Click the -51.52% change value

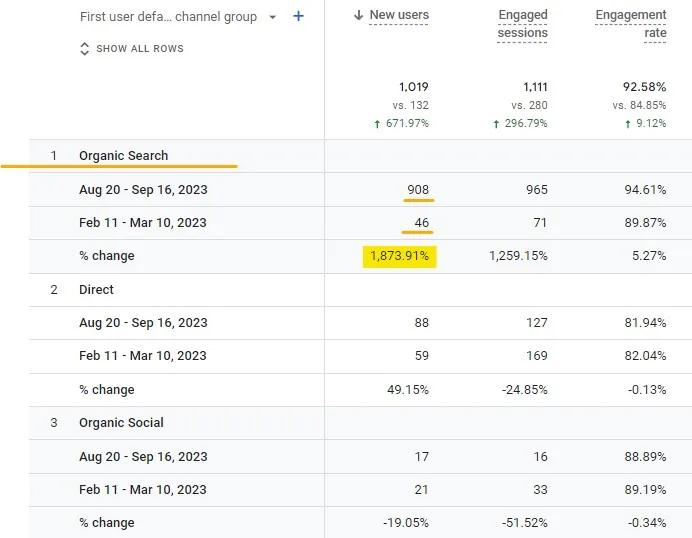coord(524,523)
